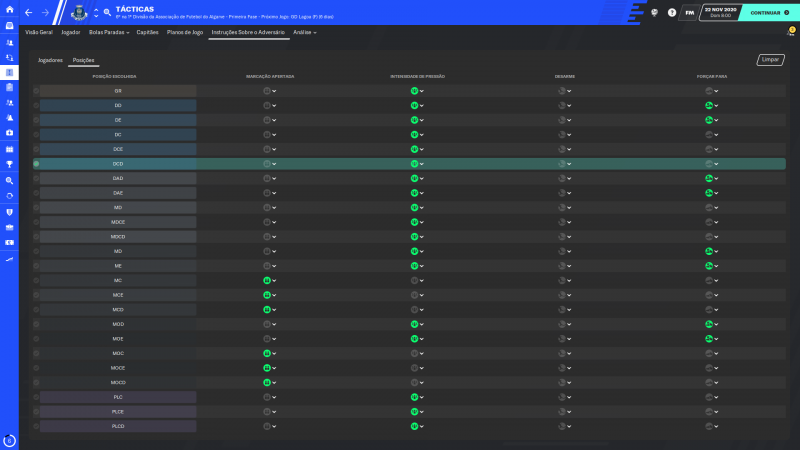
Task: Open the Home screen from the sidebar
Action: click(9, 9)
